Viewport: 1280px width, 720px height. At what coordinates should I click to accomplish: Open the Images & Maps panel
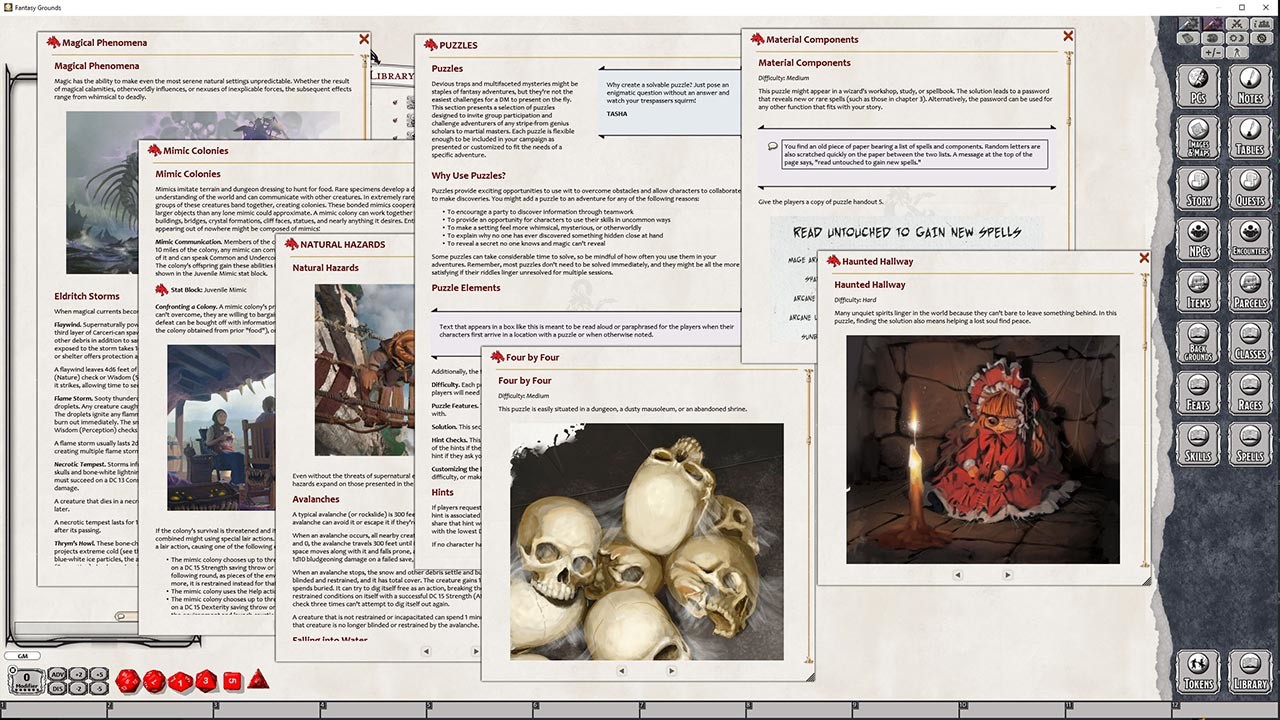point(1200,137)
